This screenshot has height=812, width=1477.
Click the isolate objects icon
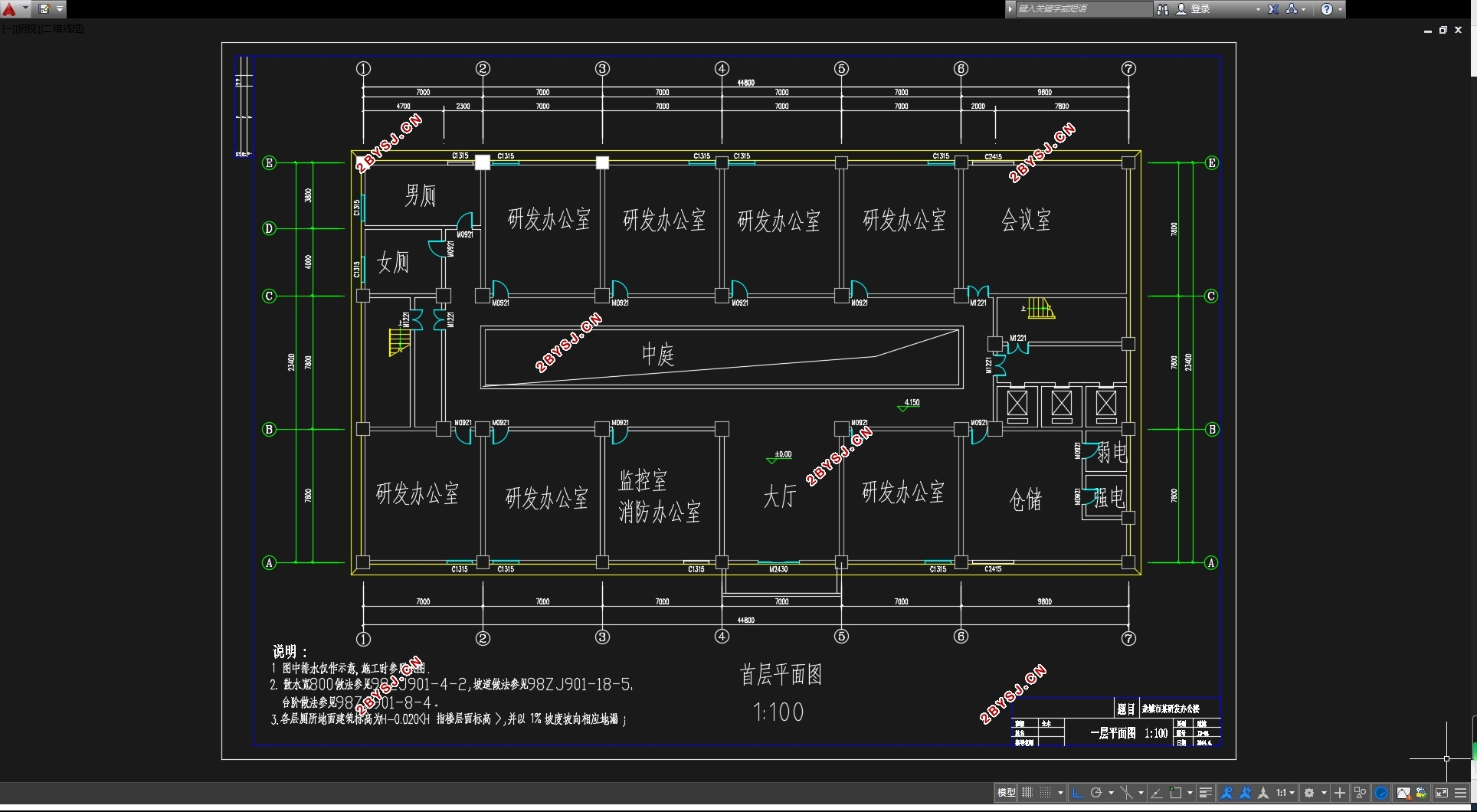pos(1361,793)
